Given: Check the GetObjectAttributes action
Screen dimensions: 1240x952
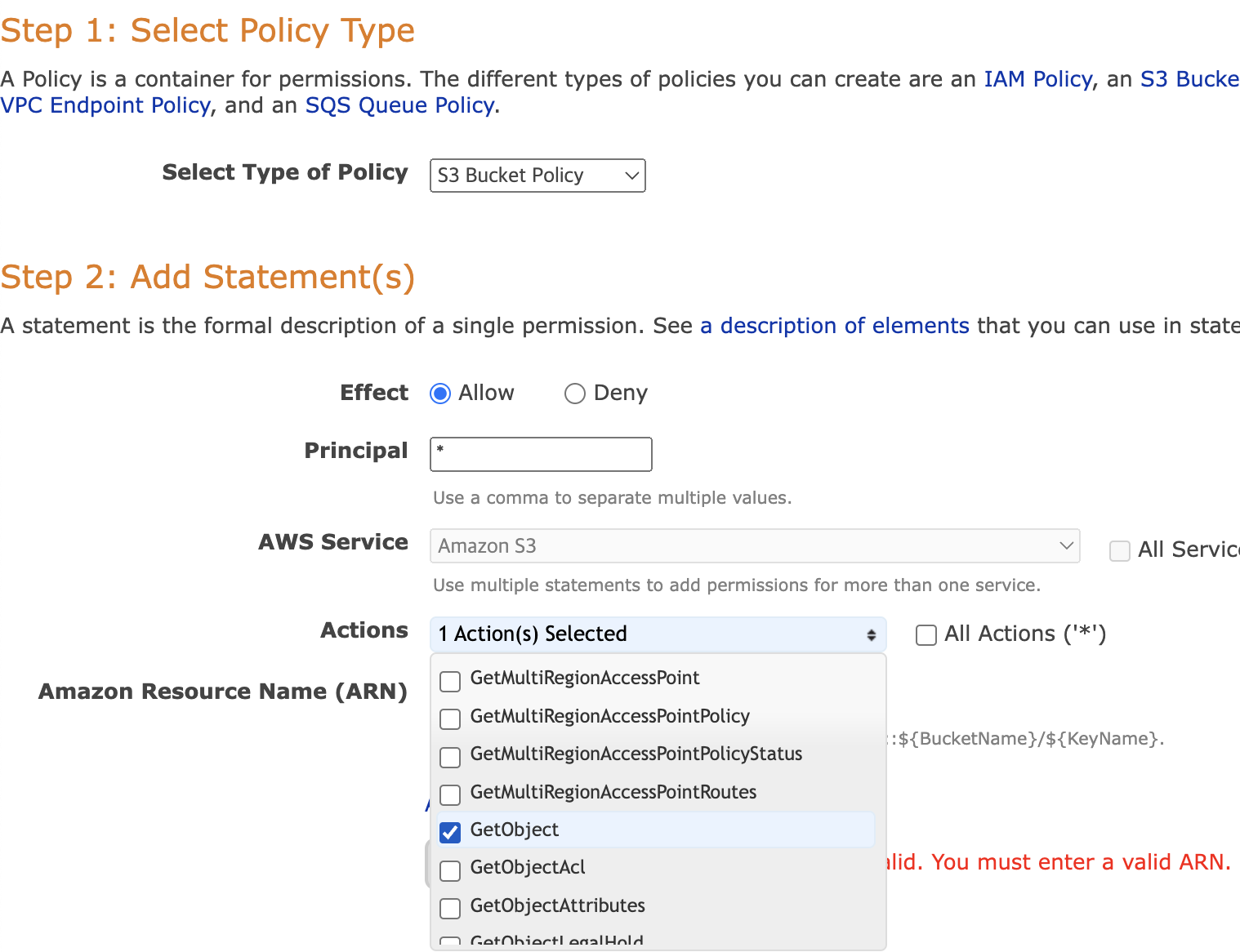Looking at the screenshot, I should 450,908.
